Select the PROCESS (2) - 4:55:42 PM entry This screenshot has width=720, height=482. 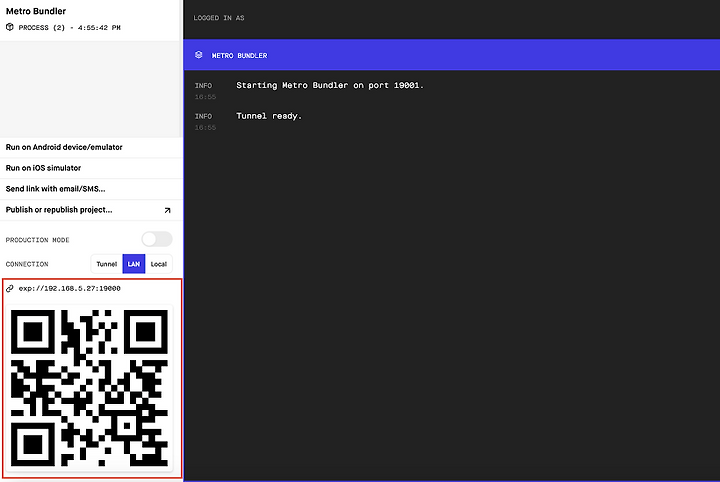(x=69, y=28)
